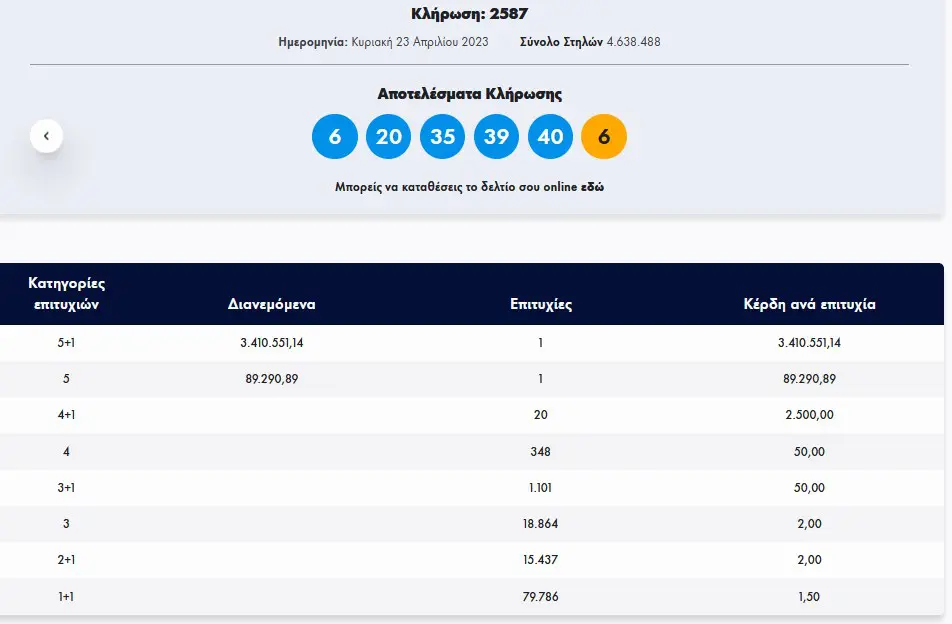Click the success count 1 in the 5 row
Screen dimensions: 952x624
540,379
